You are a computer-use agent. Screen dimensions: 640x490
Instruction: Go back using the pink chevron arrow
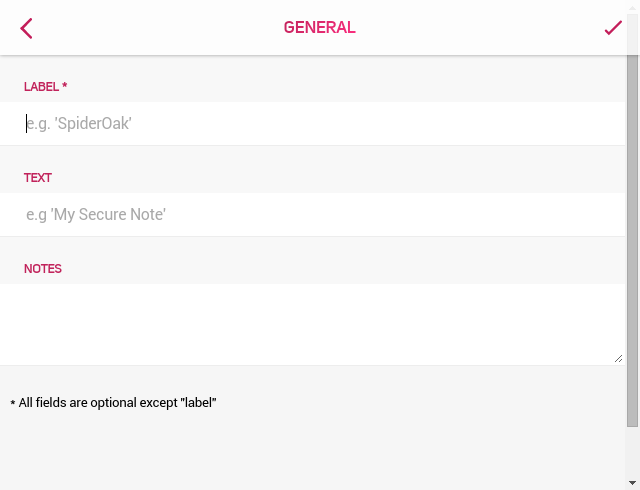tap(26, 29)
